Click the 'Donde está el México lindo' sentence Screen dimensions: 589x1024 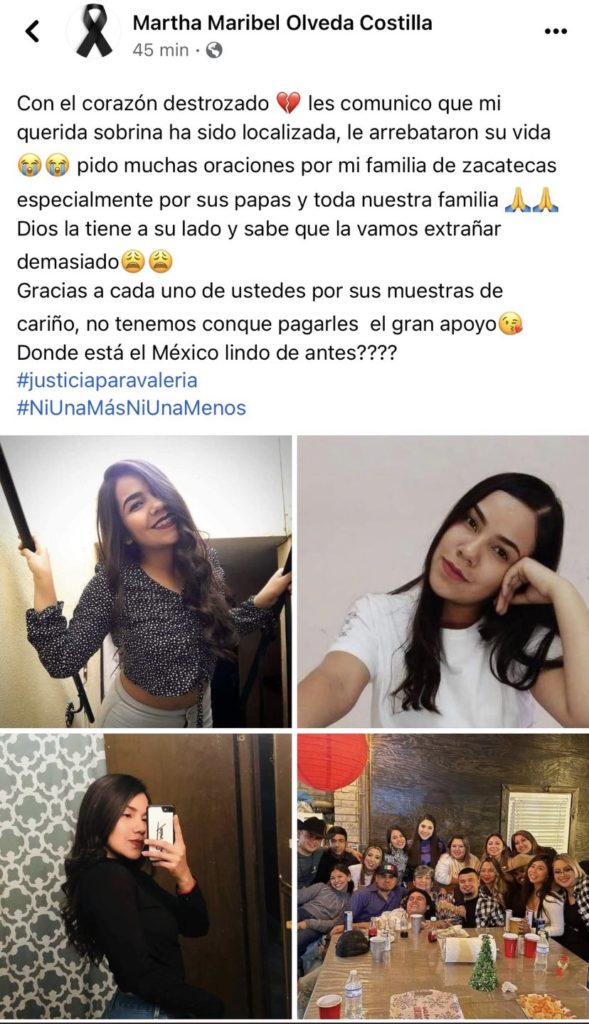(206, 353)
